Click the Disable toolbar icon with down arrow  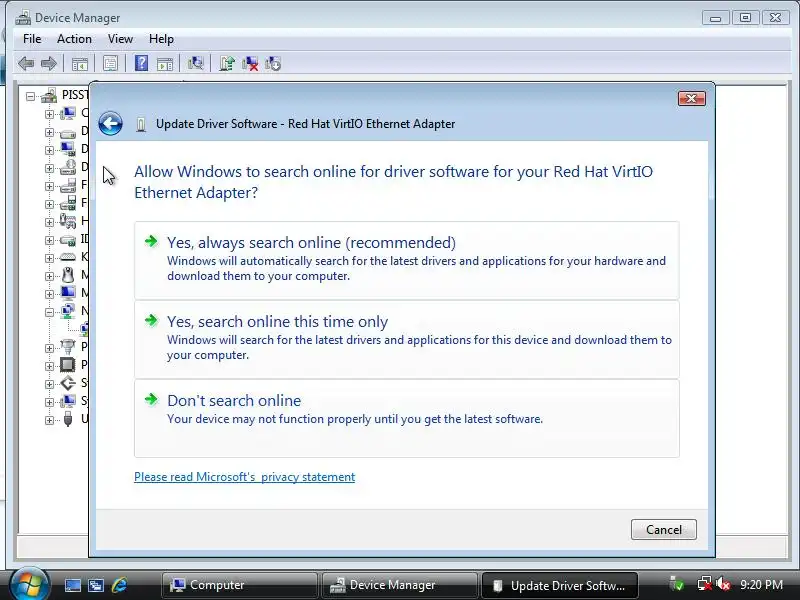click(x=273, y=63)
